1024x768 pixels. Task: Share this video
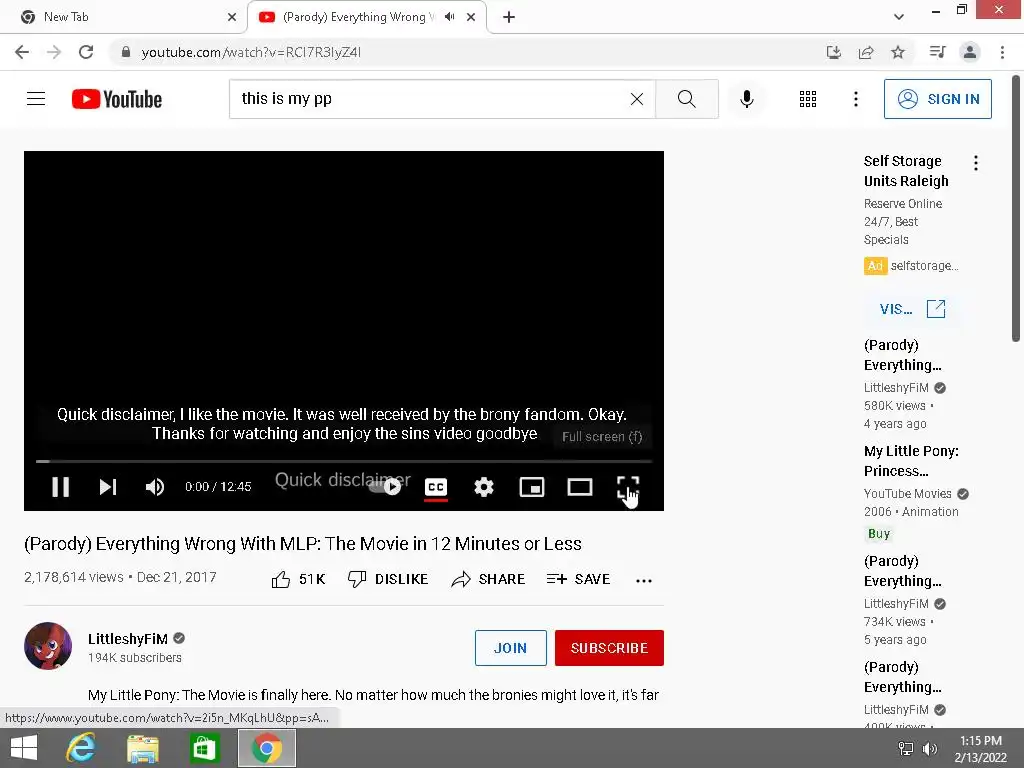tap(488, 579)
